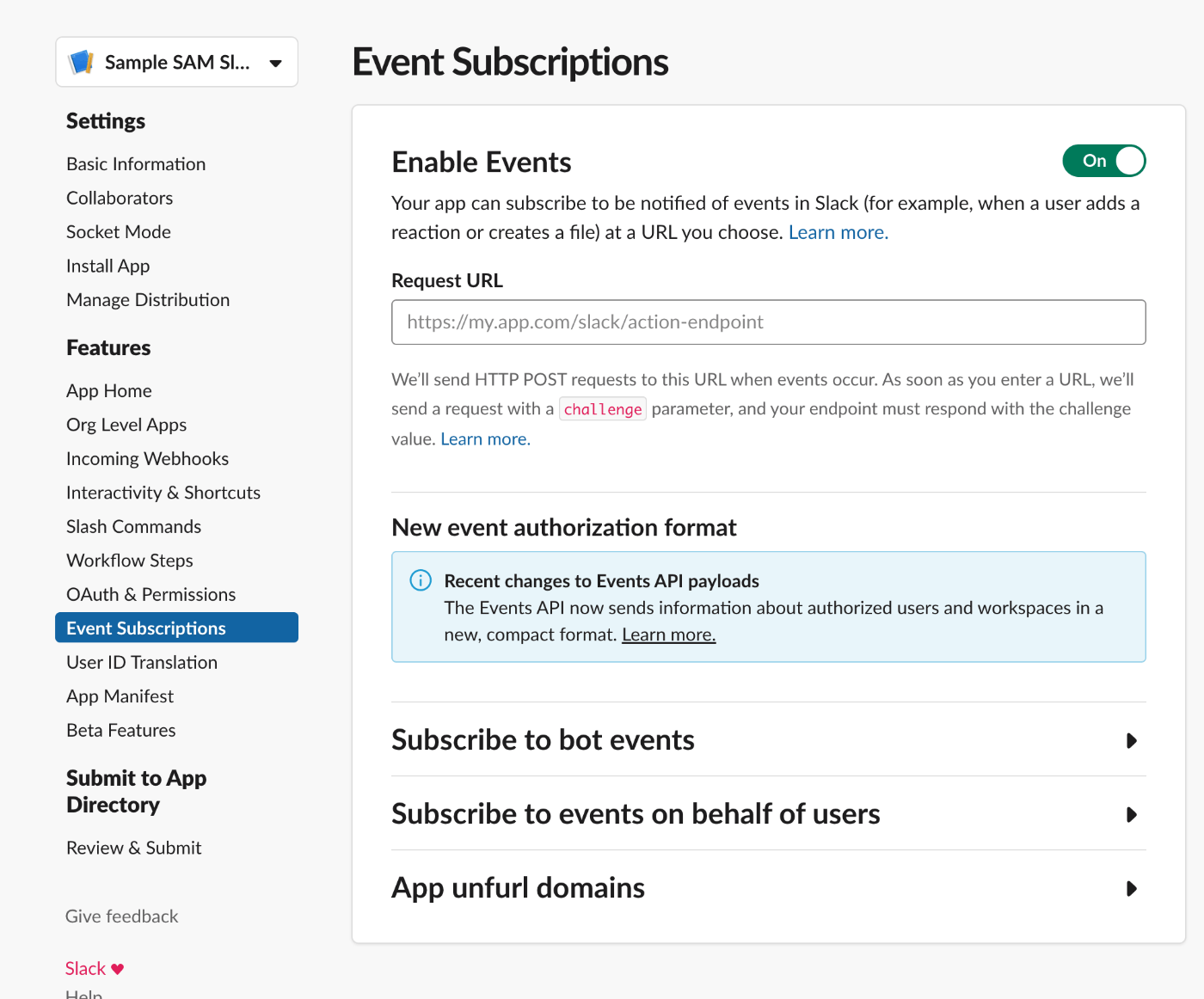Viewport: 1204px width, 999px height.
Task: Go to Review & Submit page
Action: tap(134, 849)
